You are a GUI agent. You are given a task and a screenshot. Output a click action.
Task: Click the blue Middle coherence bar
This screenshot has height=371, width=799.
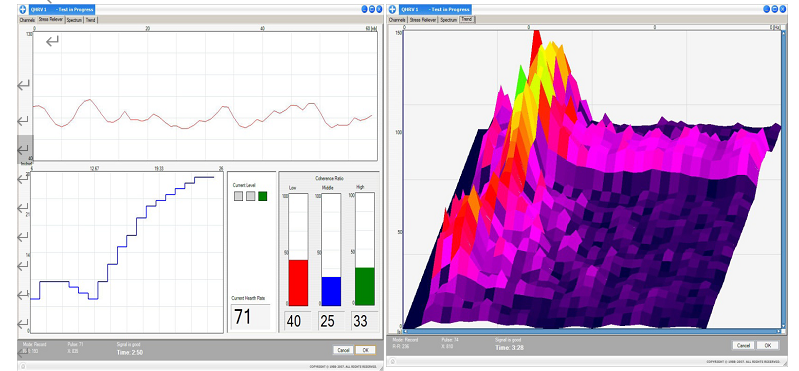331,292
